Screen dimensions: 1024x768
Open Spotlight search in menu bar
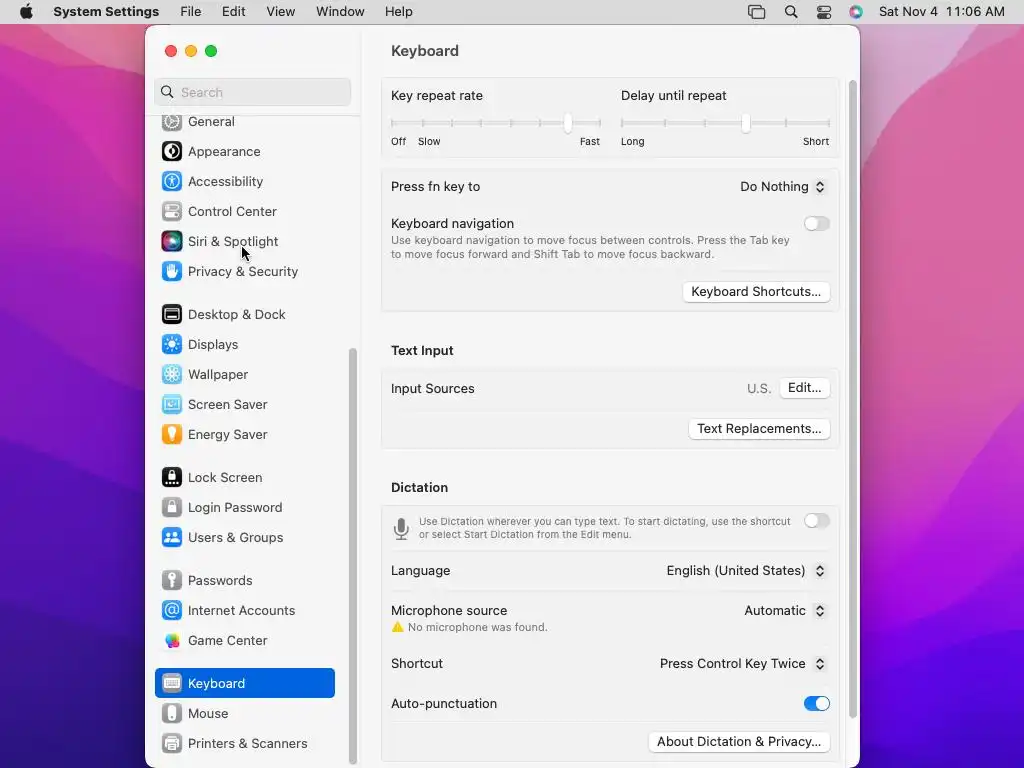click(x=791, y=12)
